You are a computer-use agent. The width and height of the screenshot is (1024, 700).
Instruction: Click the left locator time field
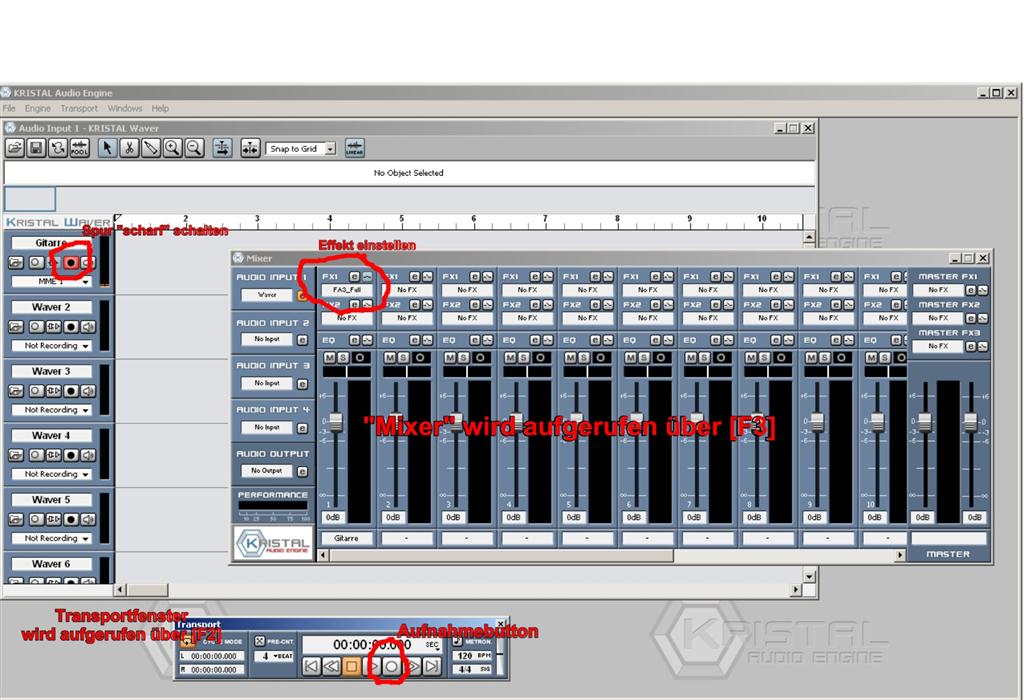pos(213,656)
